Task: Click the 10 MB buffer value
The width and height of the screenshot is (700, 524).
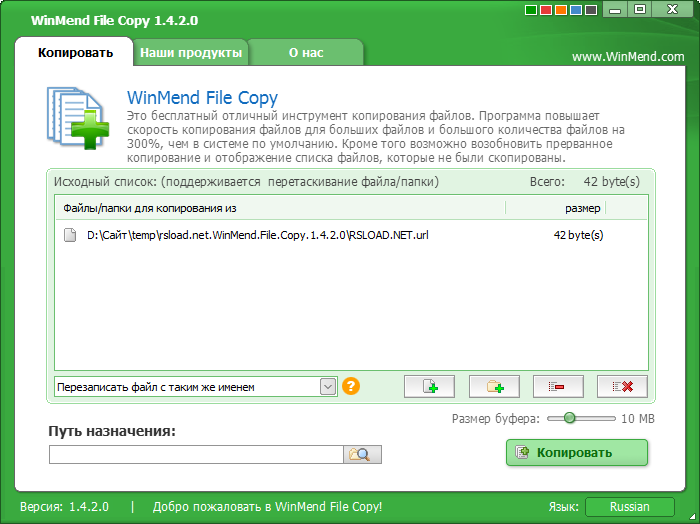Action: coord(638,419)
